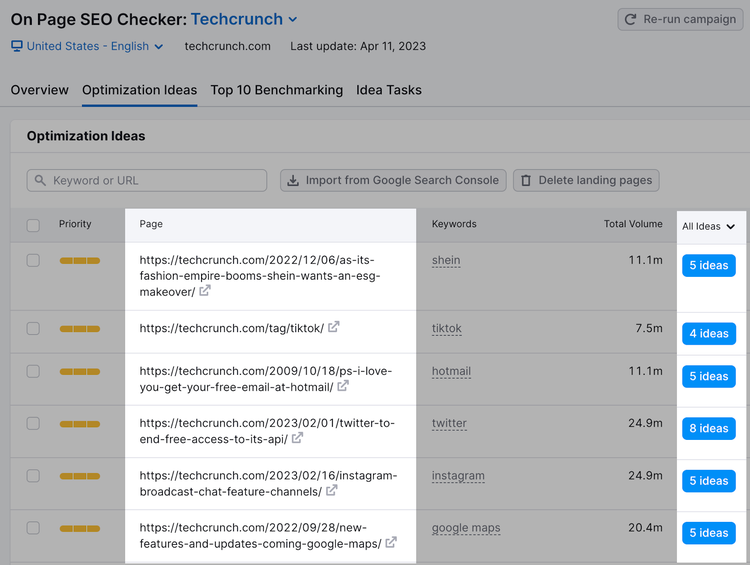Image resolution: width=750 pixels, height=565 pixels.
Task: Open external link icon for hotmail page URL
Action: 343,386
